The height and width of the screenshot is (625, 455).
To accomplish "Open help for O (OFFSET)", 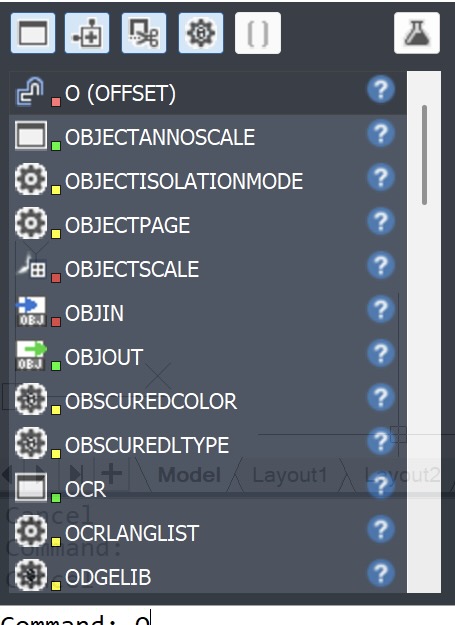I will point(381,89).
